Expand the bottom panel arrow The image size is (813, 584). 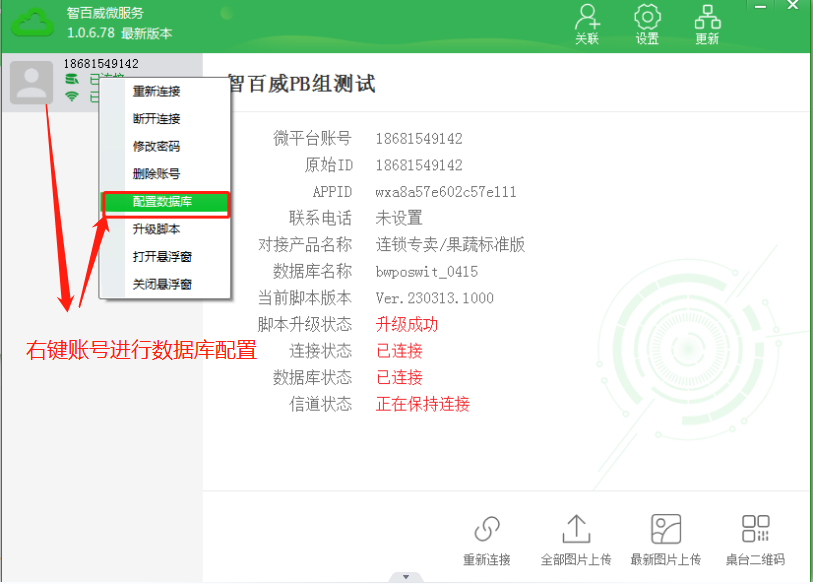[x=405, y=577]
